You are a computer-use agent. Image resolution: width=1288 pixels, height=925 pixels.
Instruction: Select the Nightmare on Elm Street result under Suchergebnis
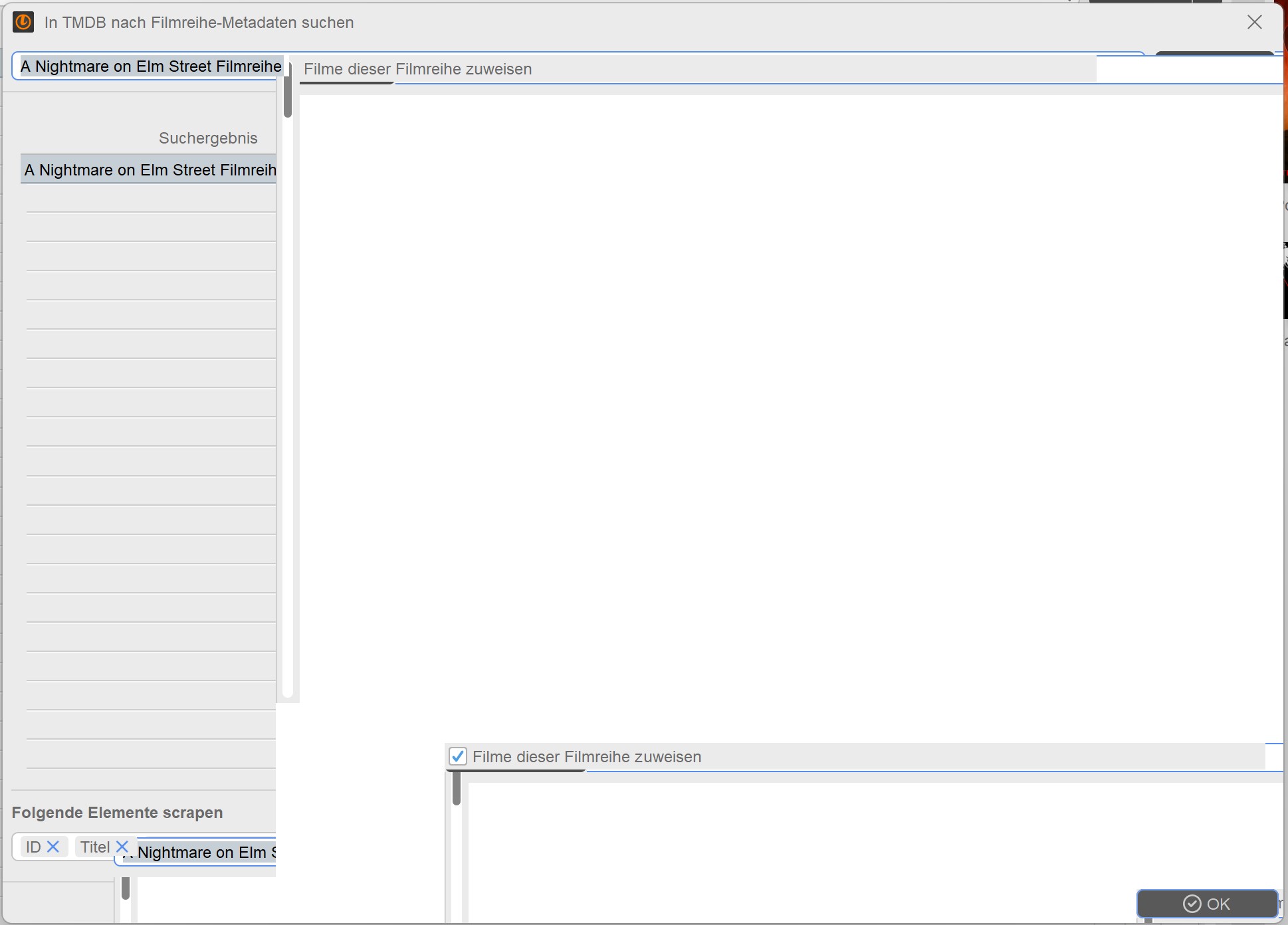pos(149,170)
